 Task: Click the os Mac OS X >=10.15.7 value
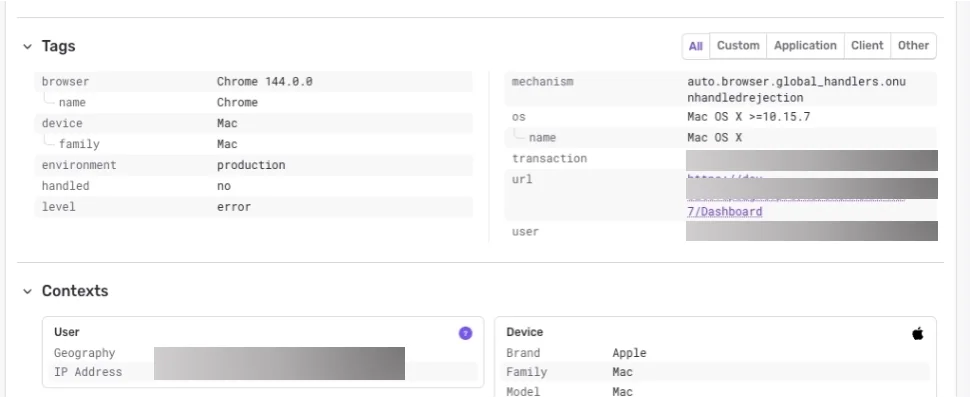tap(749, 117)
